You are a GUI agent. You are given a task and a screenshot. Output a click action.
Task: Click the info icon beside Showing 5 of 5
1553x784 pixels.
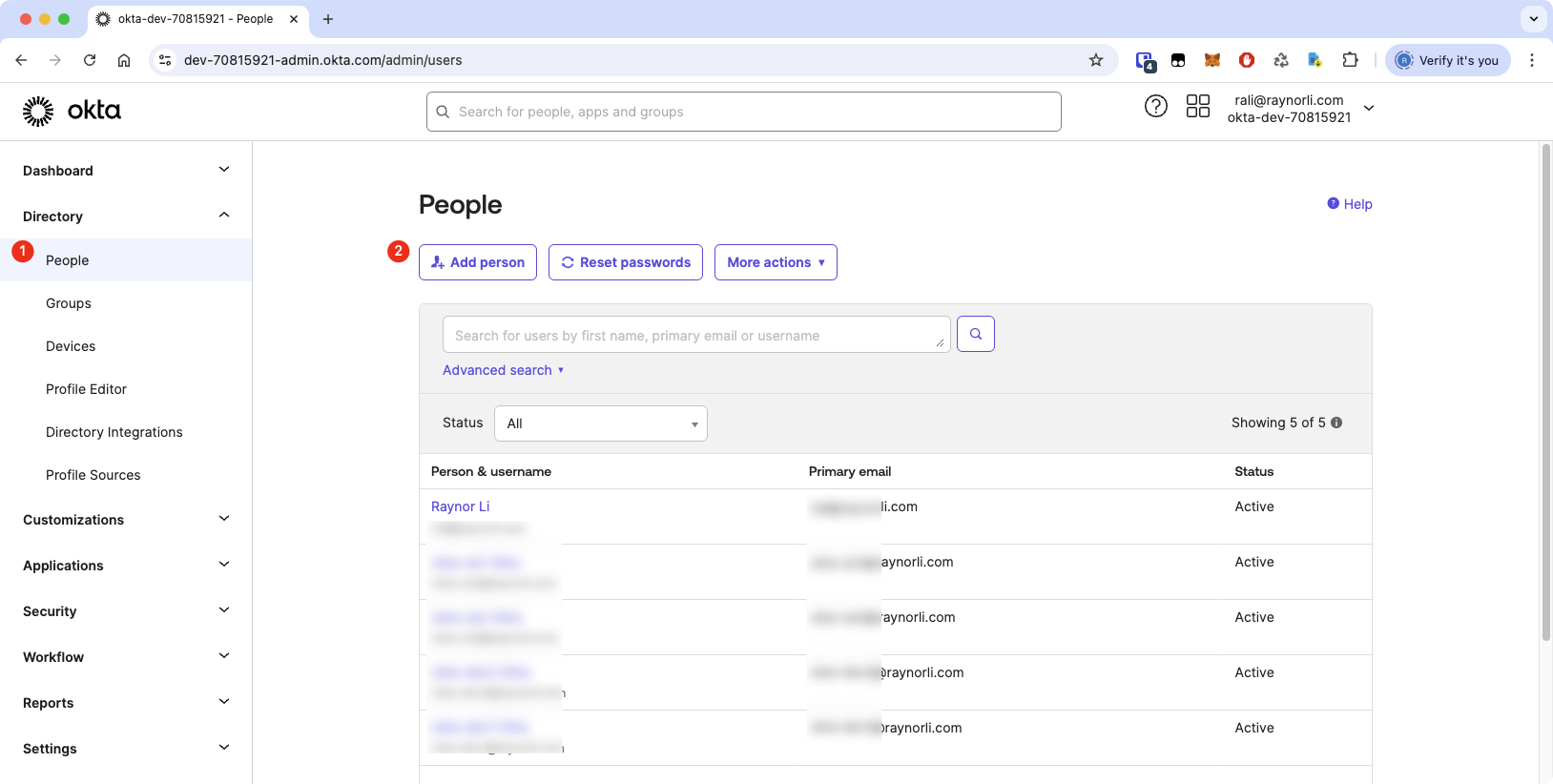(1336, 423)
